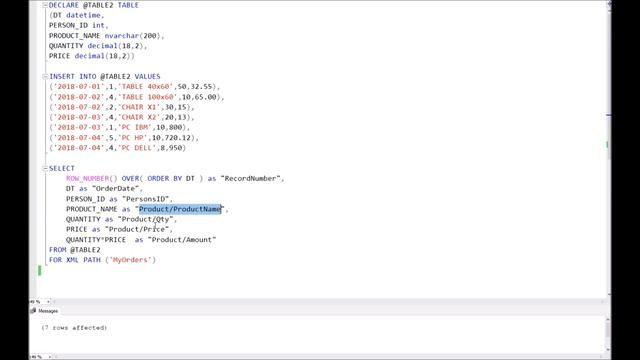This screenshot has height=360, width=640.
Task: Switch to the Messages tab
Action: (x=44, y=311)
